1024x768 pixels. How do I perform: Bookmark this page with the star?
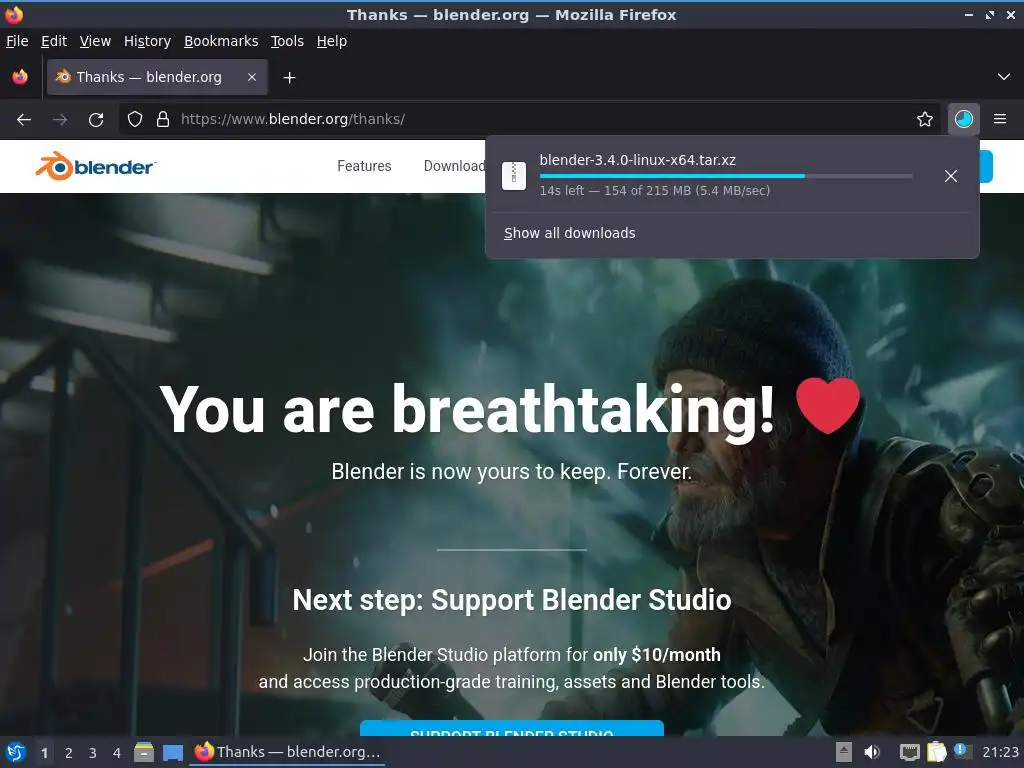coord(925,119)
